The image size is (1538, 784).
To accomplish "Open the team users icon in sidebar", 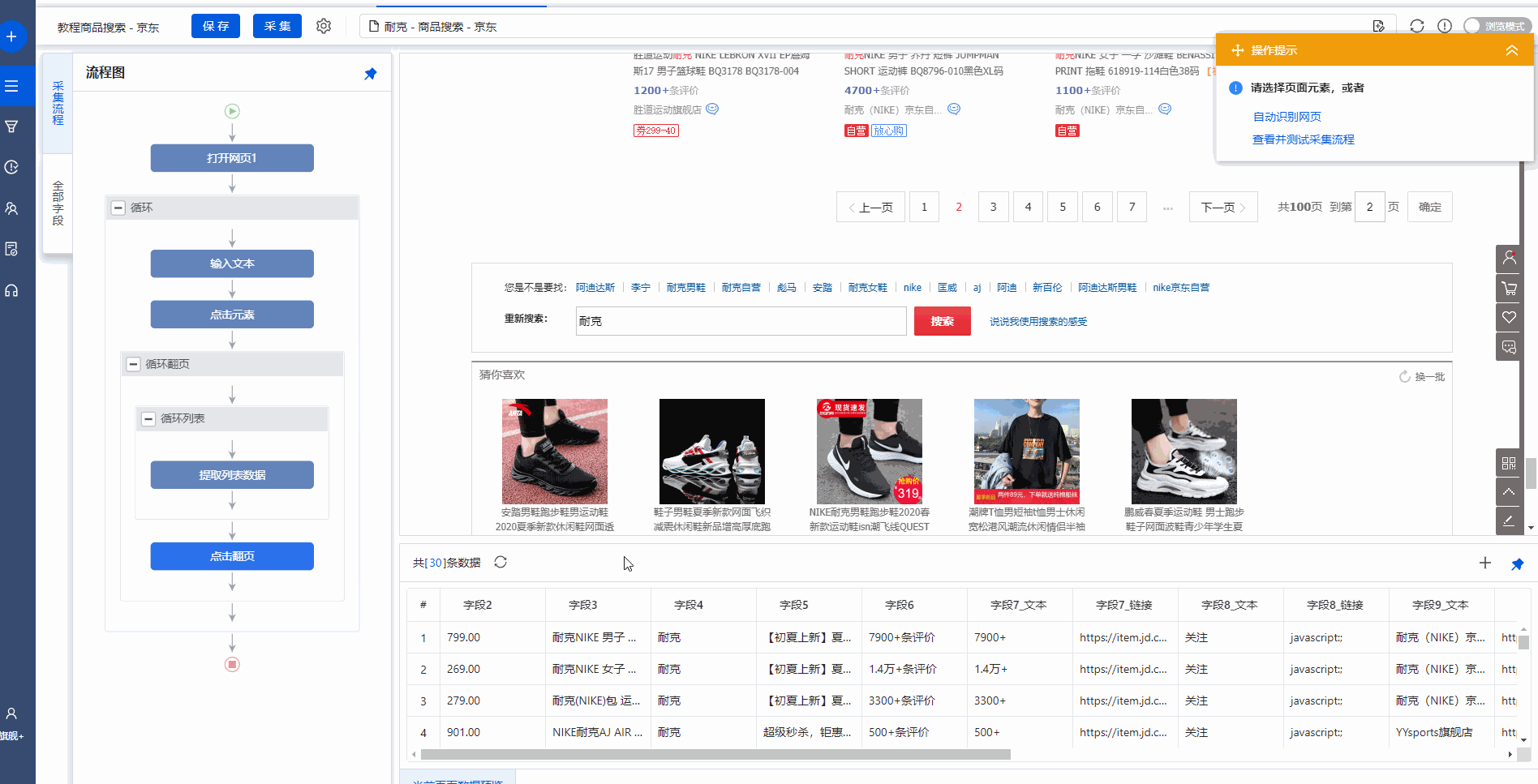I will tap(12, 208).
